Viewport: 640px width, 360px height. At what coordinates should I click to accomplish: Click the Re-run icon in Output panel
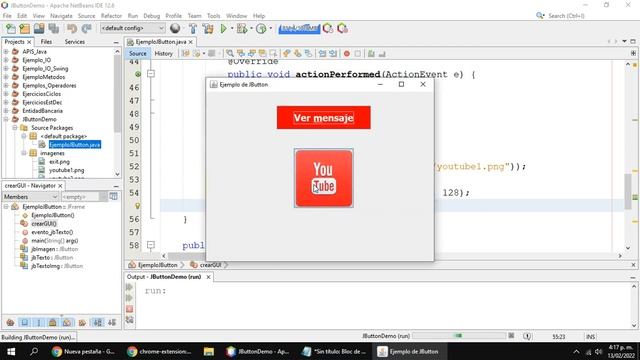129,287
